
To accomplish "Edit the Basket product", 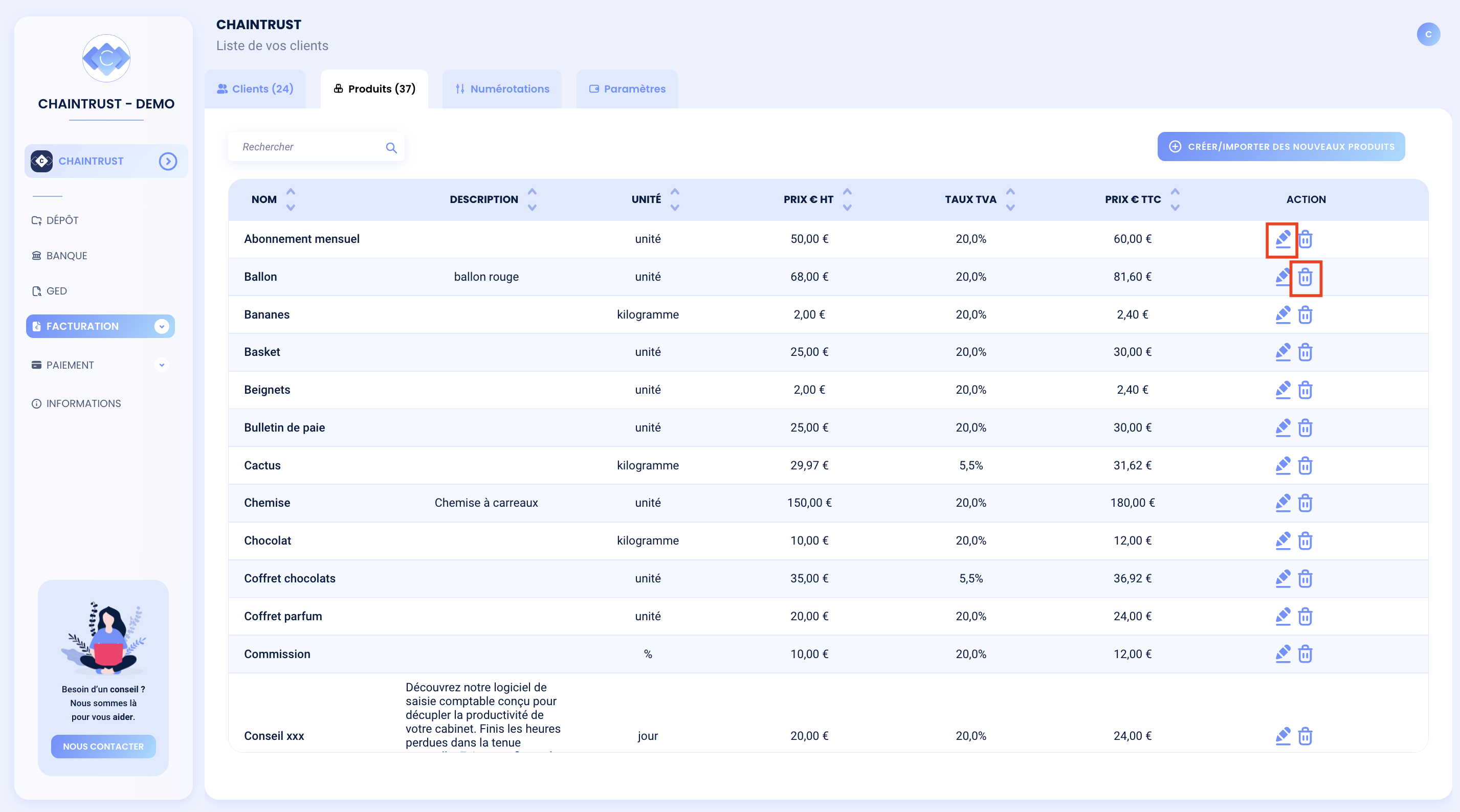I will (1282, 352).
